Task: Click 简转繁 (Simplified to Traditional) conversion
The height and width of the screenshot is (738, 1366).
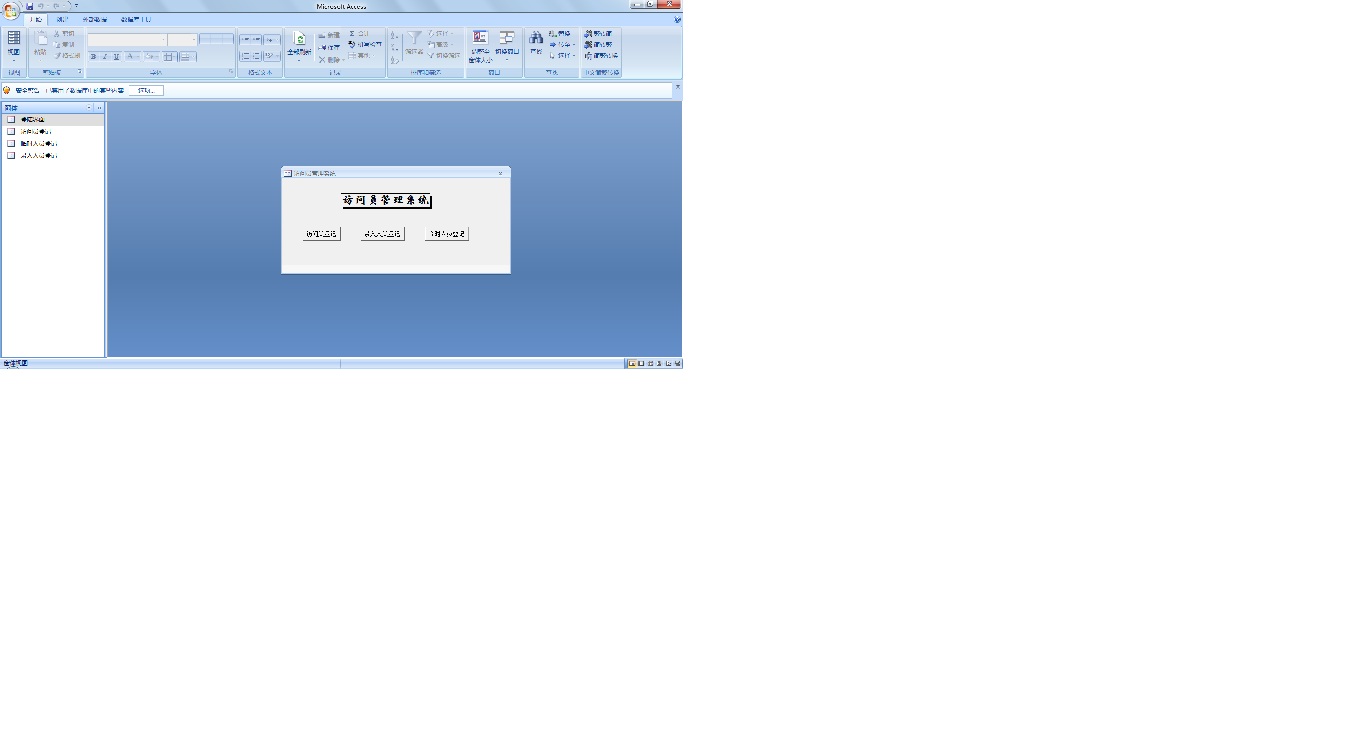Action: [598, 45]
